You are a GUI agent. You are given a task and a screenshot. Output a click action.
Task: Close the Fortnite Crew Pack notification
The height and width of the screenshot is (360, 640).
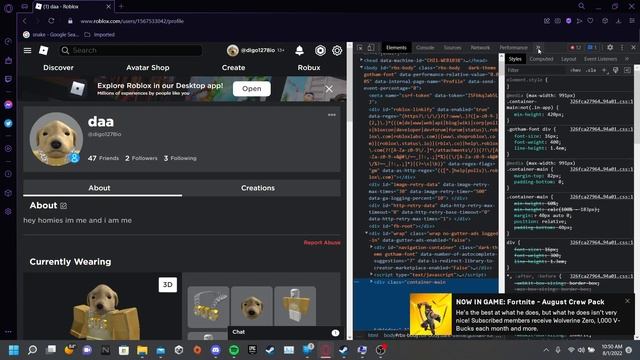tap(627, 301)
